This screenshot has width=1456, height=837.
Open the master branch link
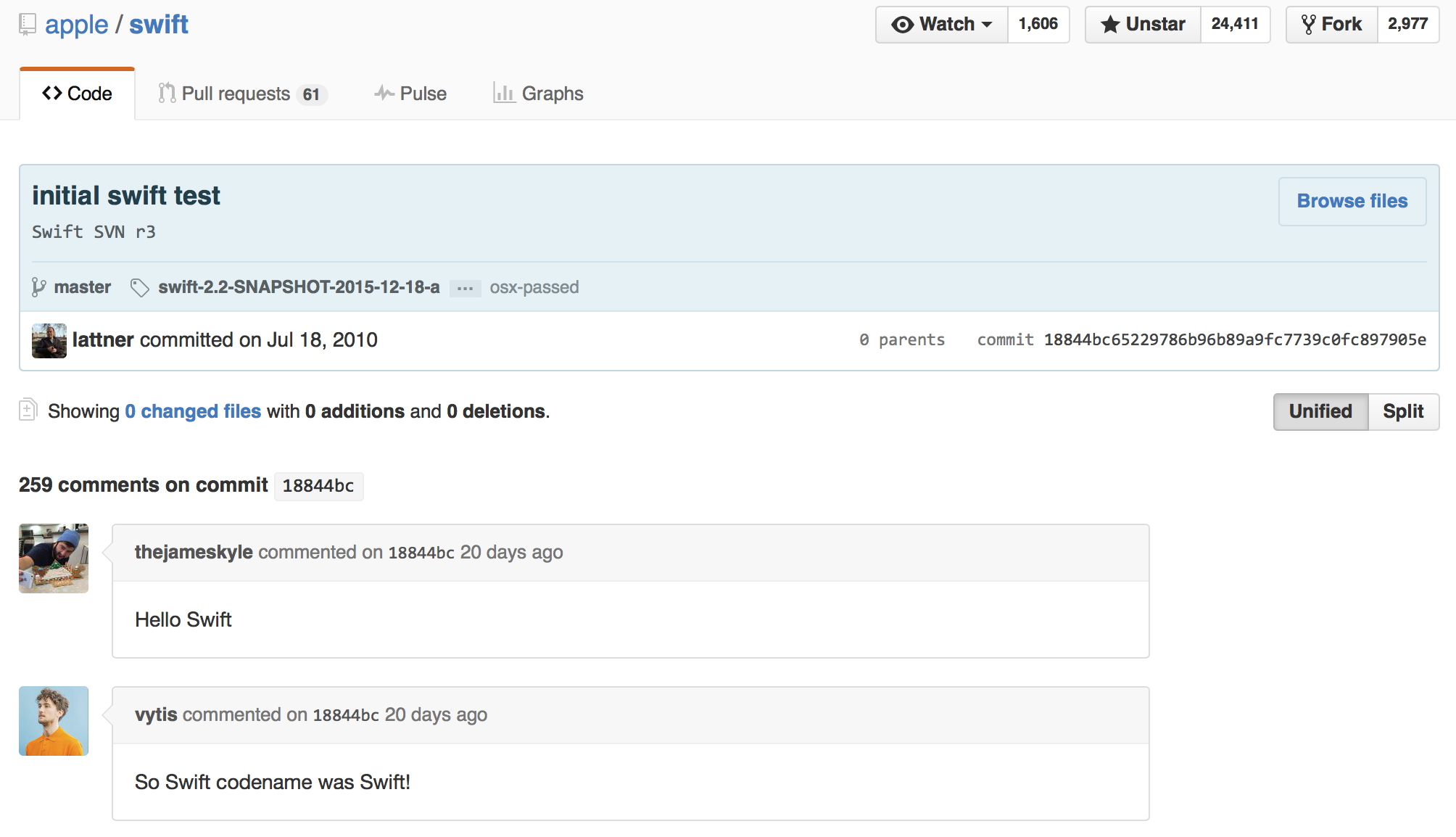point(82,287)
